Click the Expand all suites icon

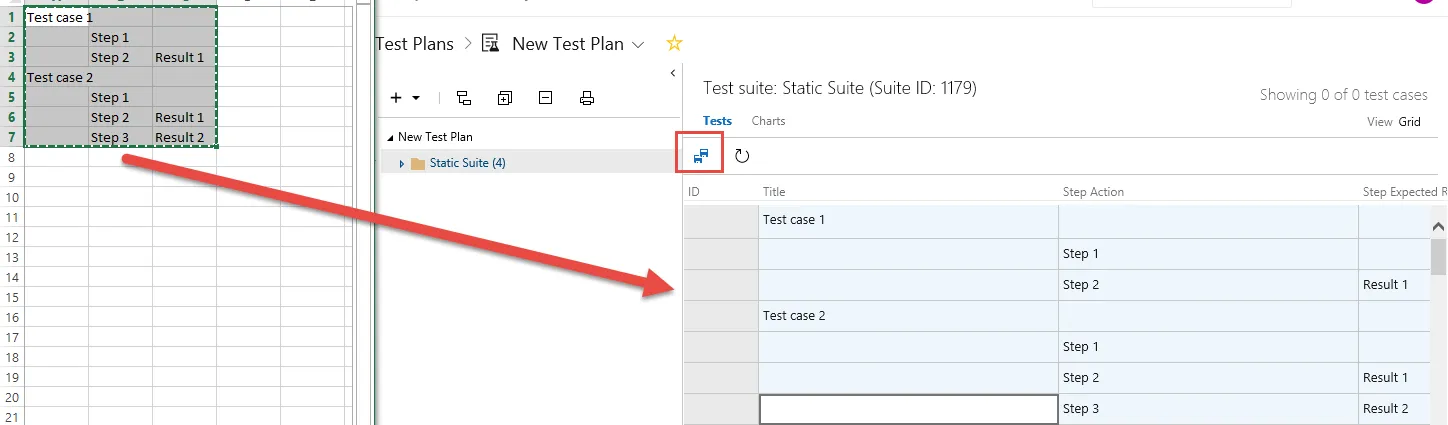[505, 98]
